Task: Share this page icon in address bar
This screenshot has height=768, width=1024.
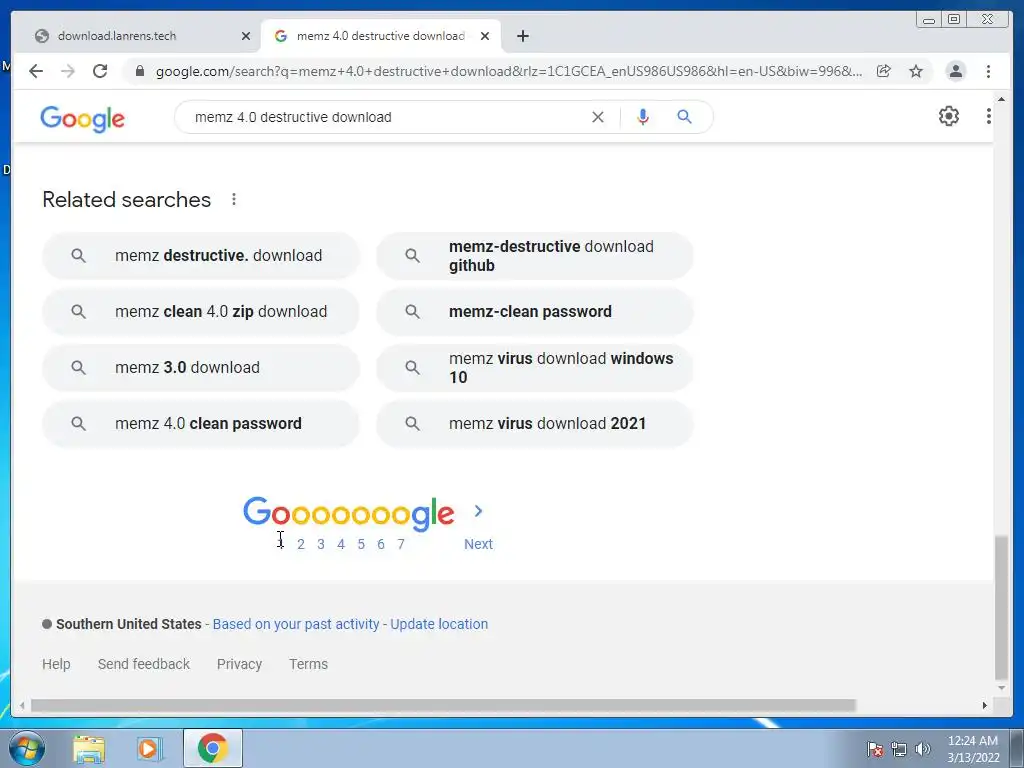Action: (x=884, y=71)
